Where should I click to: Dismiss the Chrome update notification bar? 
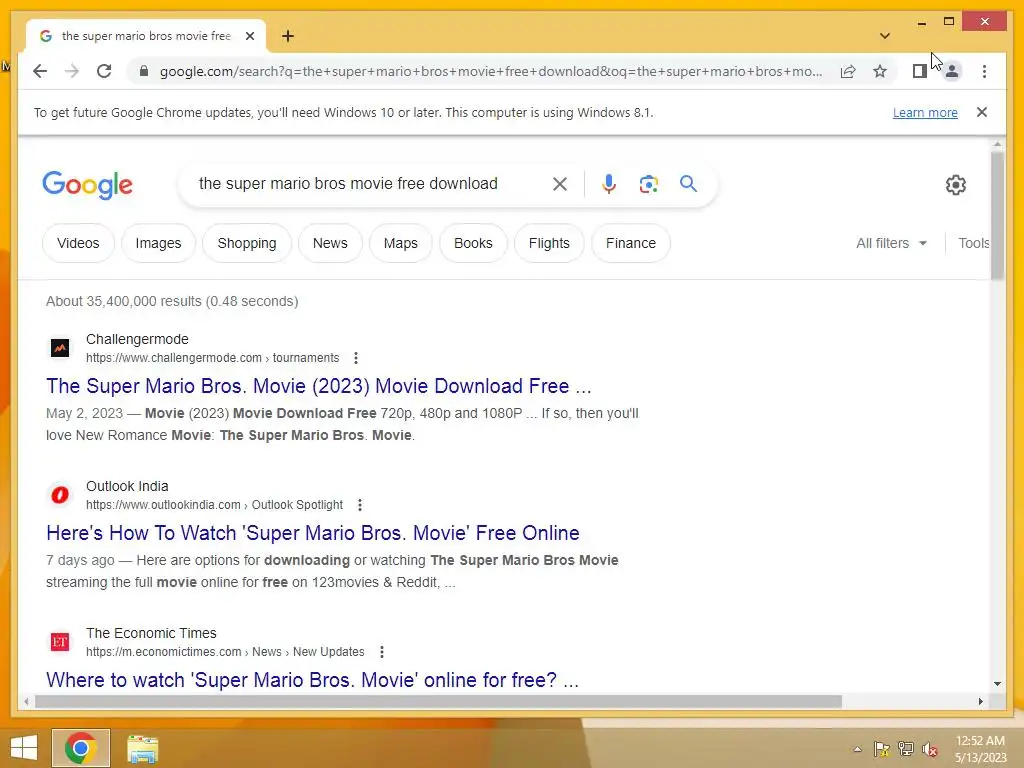point(982,112)
